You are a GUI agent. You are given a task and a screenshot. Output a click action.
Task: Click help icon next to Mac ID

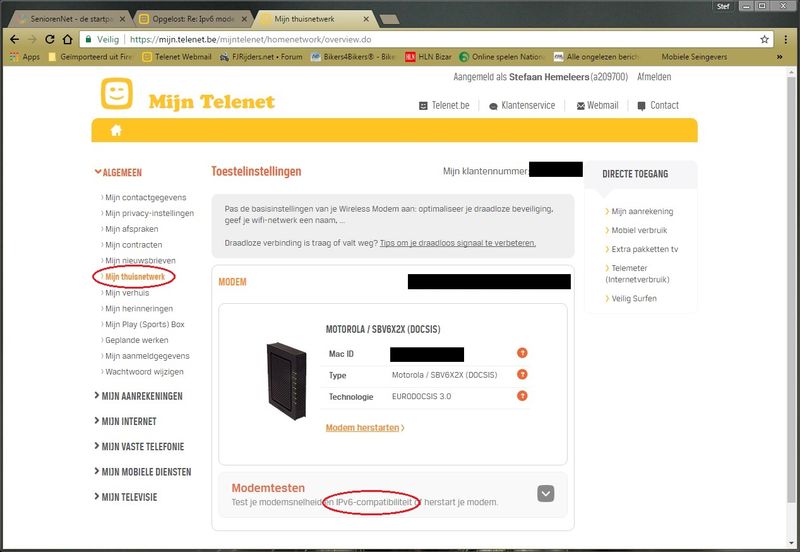522,353
